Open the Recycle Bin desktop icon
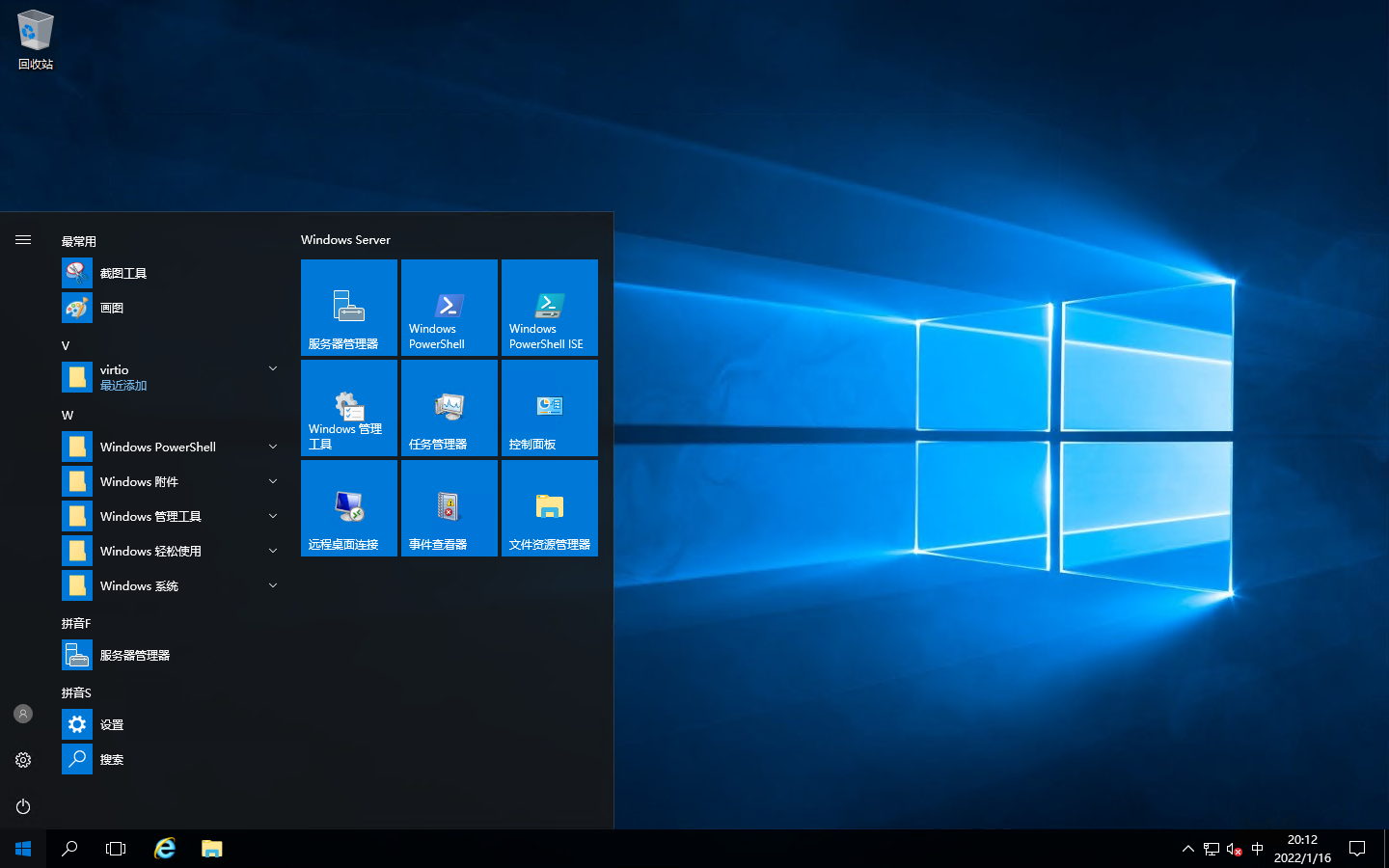Image resolution: width=1389 pixels, height=868 pixels. [36, 41]
